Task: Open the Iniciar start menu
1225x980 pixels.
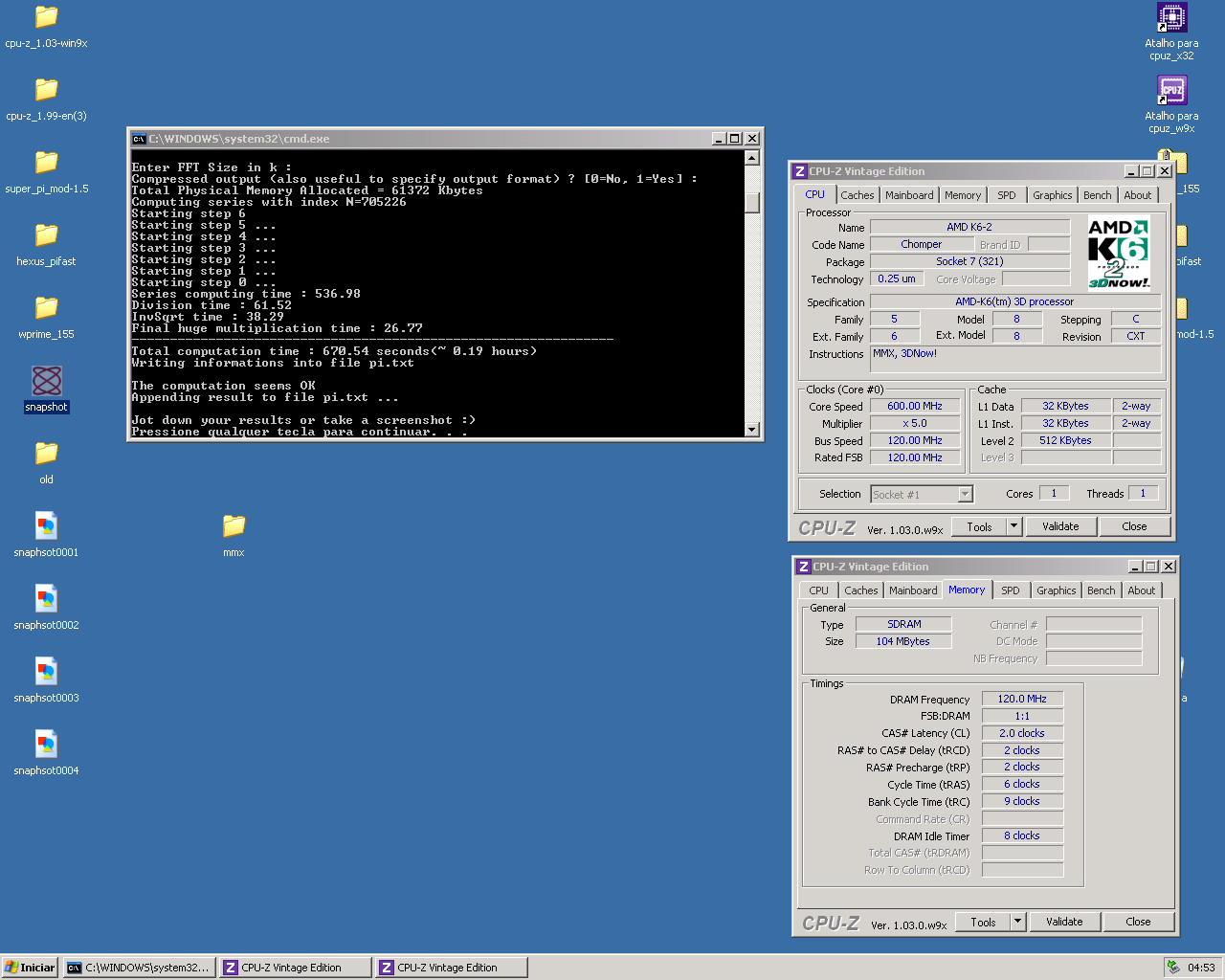Action: (x=30, y=968)
